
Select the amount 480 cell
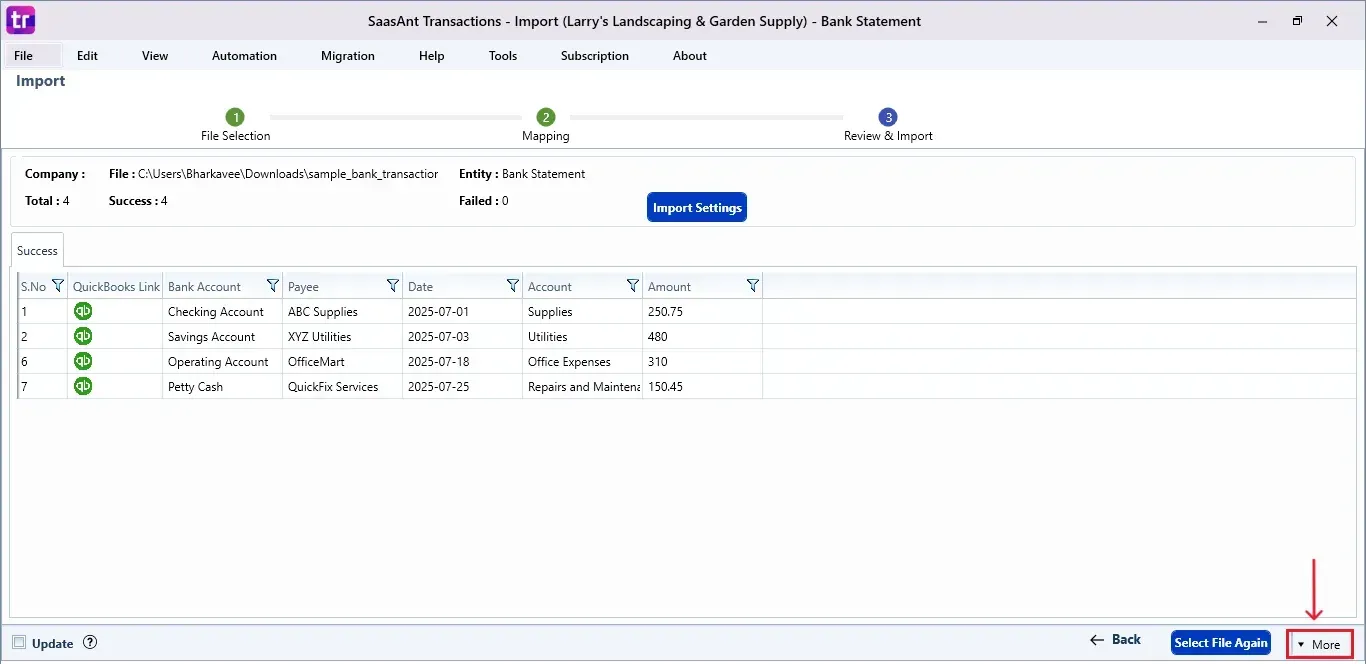[702, 337]
